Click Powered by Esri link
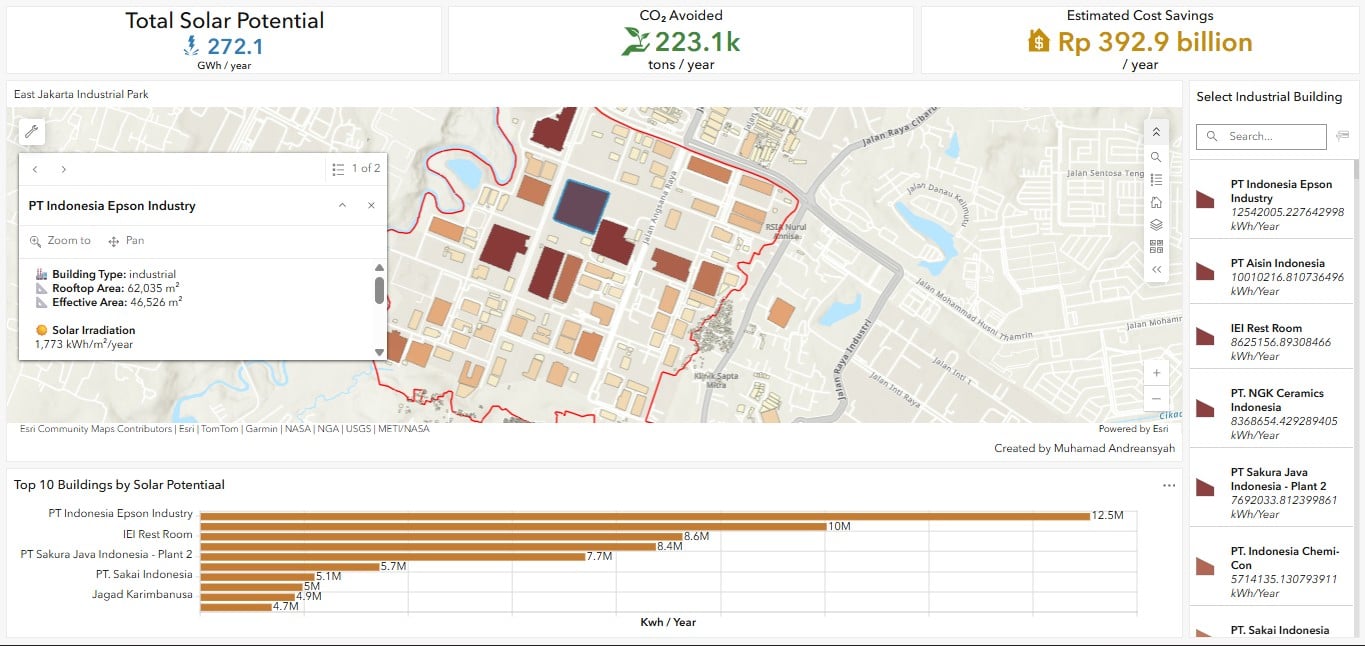 tap(1133, 429)
